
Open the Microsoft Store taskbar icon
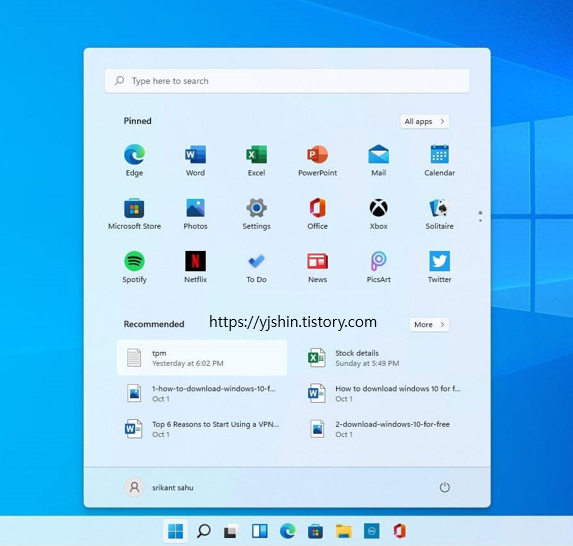click(x=315, y=531)
